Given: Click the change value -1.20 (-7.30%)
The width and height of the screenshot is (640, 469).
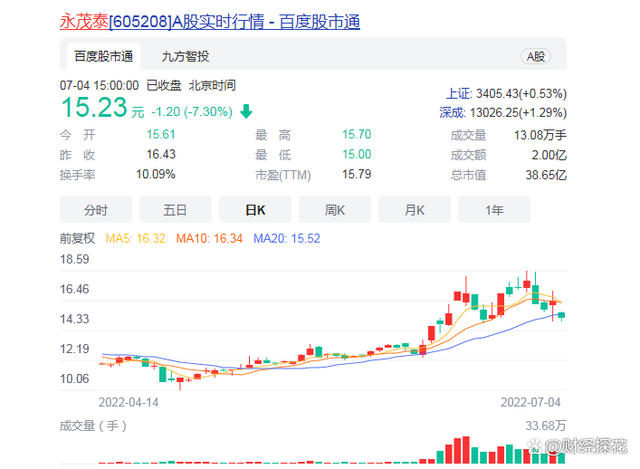Looking at the screenshot, I should [191, 111].
